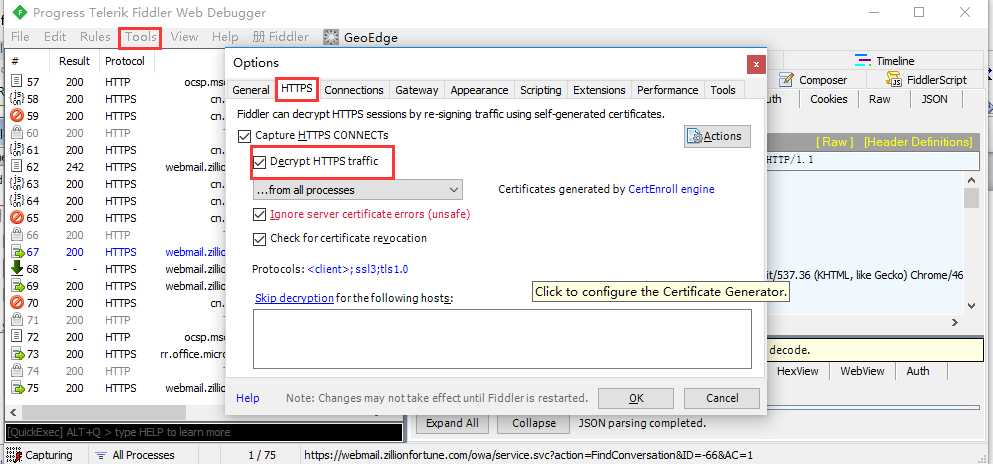Click the Fiddler app icon in title bar
This screenshot has height=464, width=993.
(x=20, y=12)
